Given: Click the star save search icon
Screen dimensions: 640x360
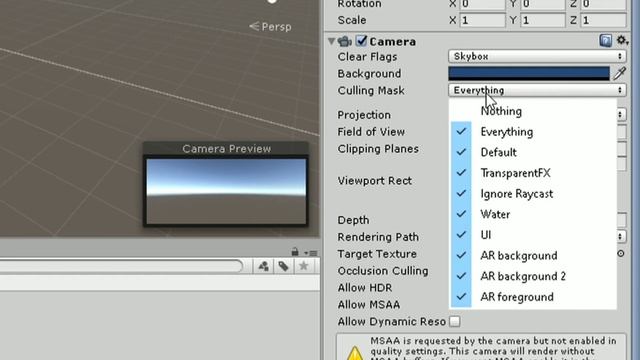Looking at the screenshot, I should tap(303, 266).
